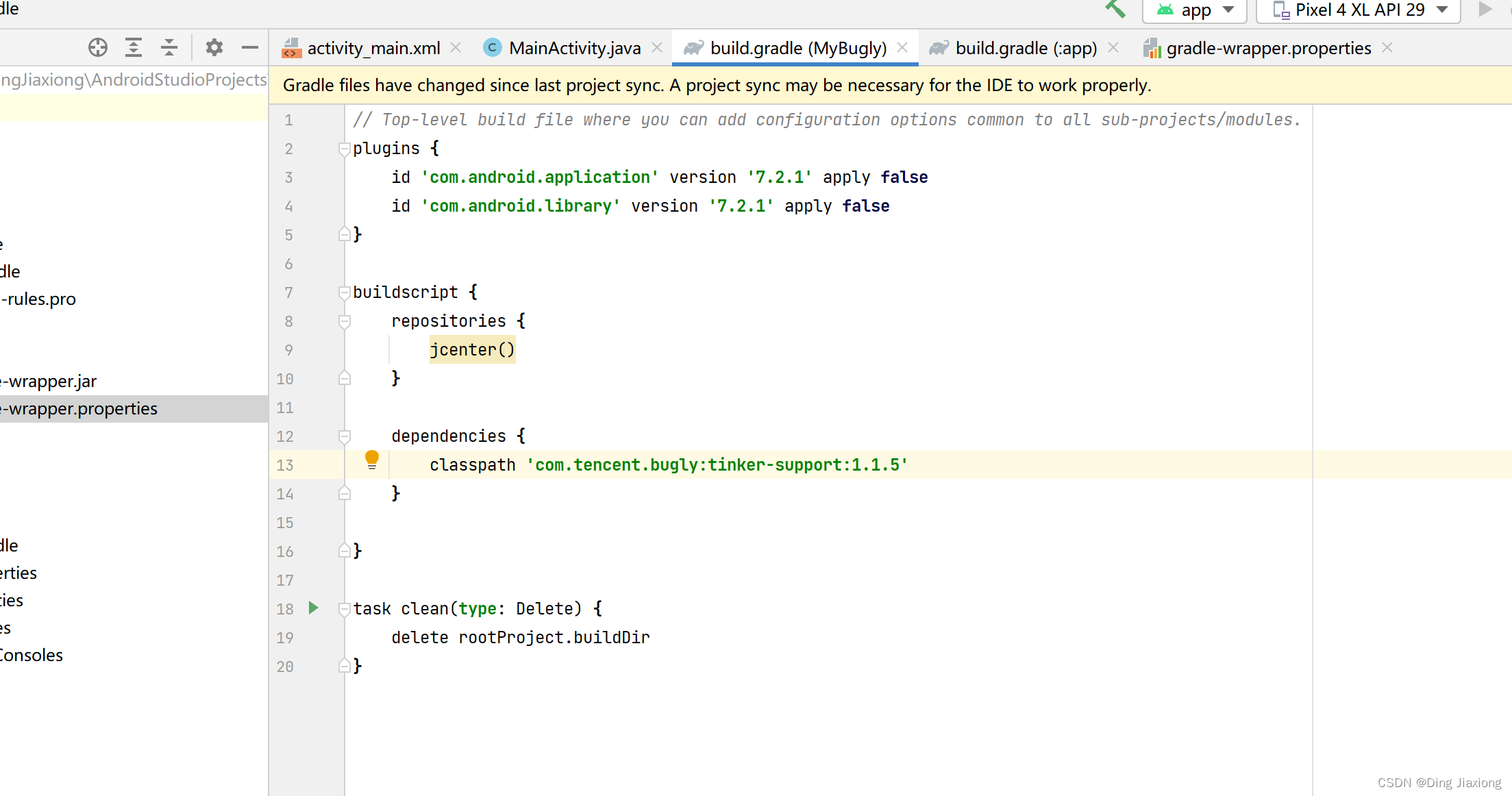Screen dimensions: 1512x796
Task: Click the activity_main.xml file icon in tab
Action: 292,48
